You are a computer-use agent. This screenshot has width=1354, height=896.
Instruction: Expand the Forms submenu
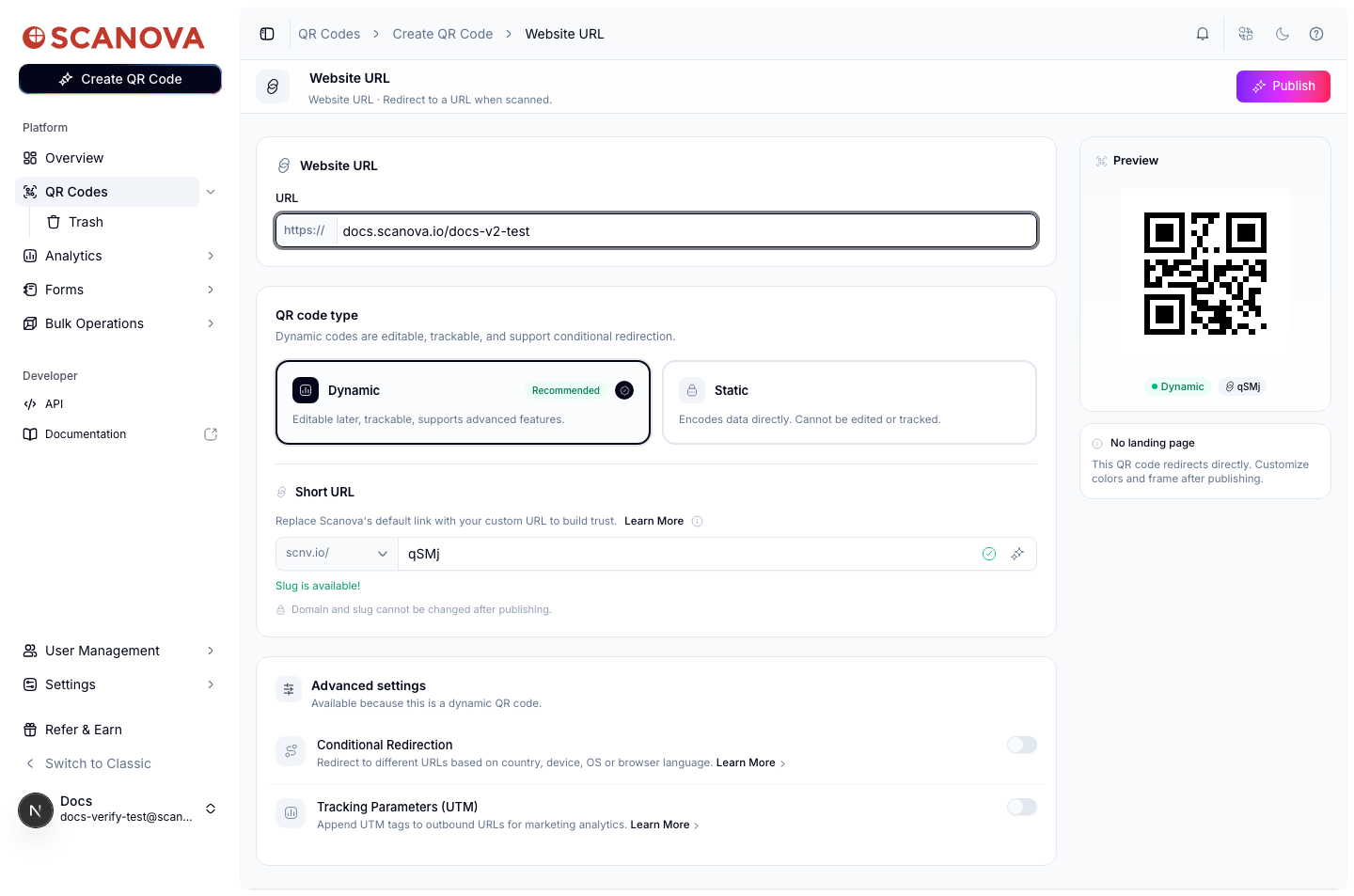click(x=211, y=290)
